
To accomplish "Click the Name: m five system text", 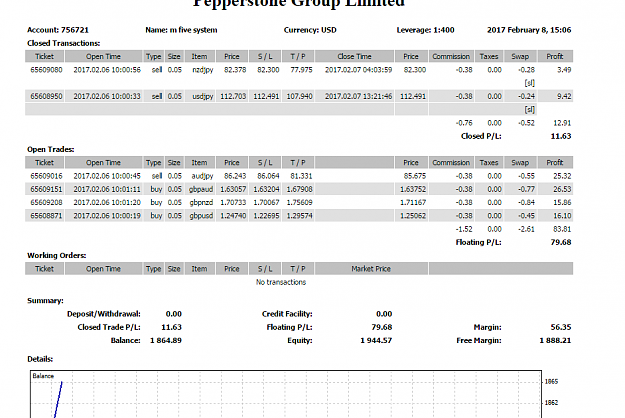I will (181, 30).
